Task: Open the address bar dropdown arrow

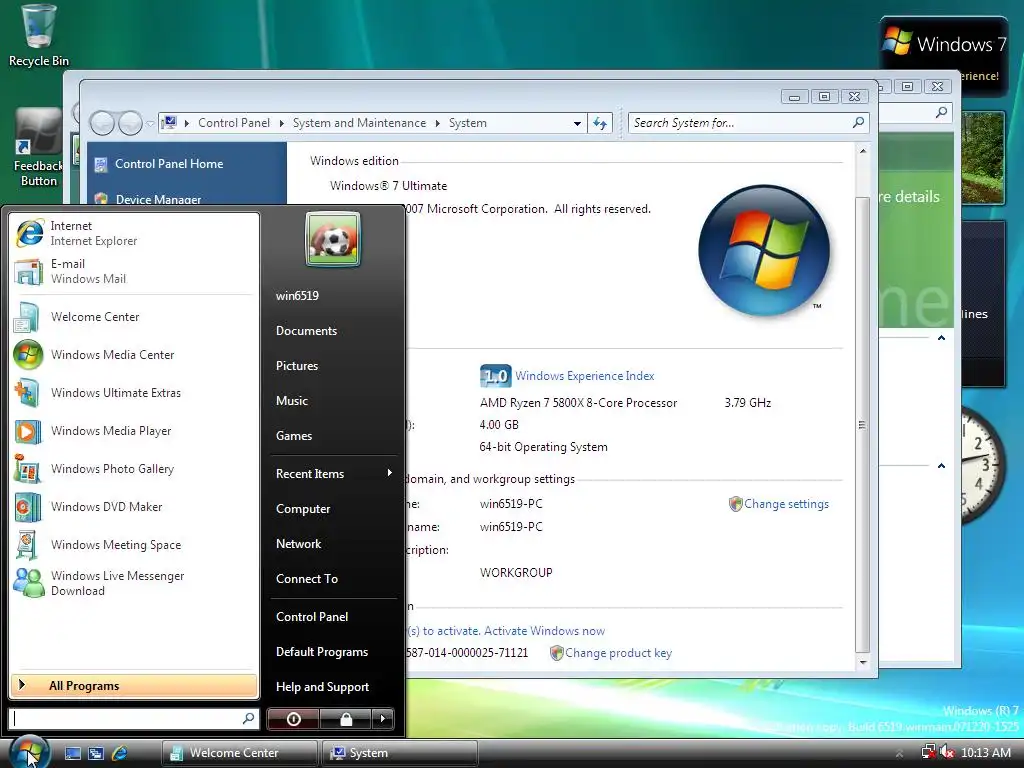Action: click(x=577, y=123)
